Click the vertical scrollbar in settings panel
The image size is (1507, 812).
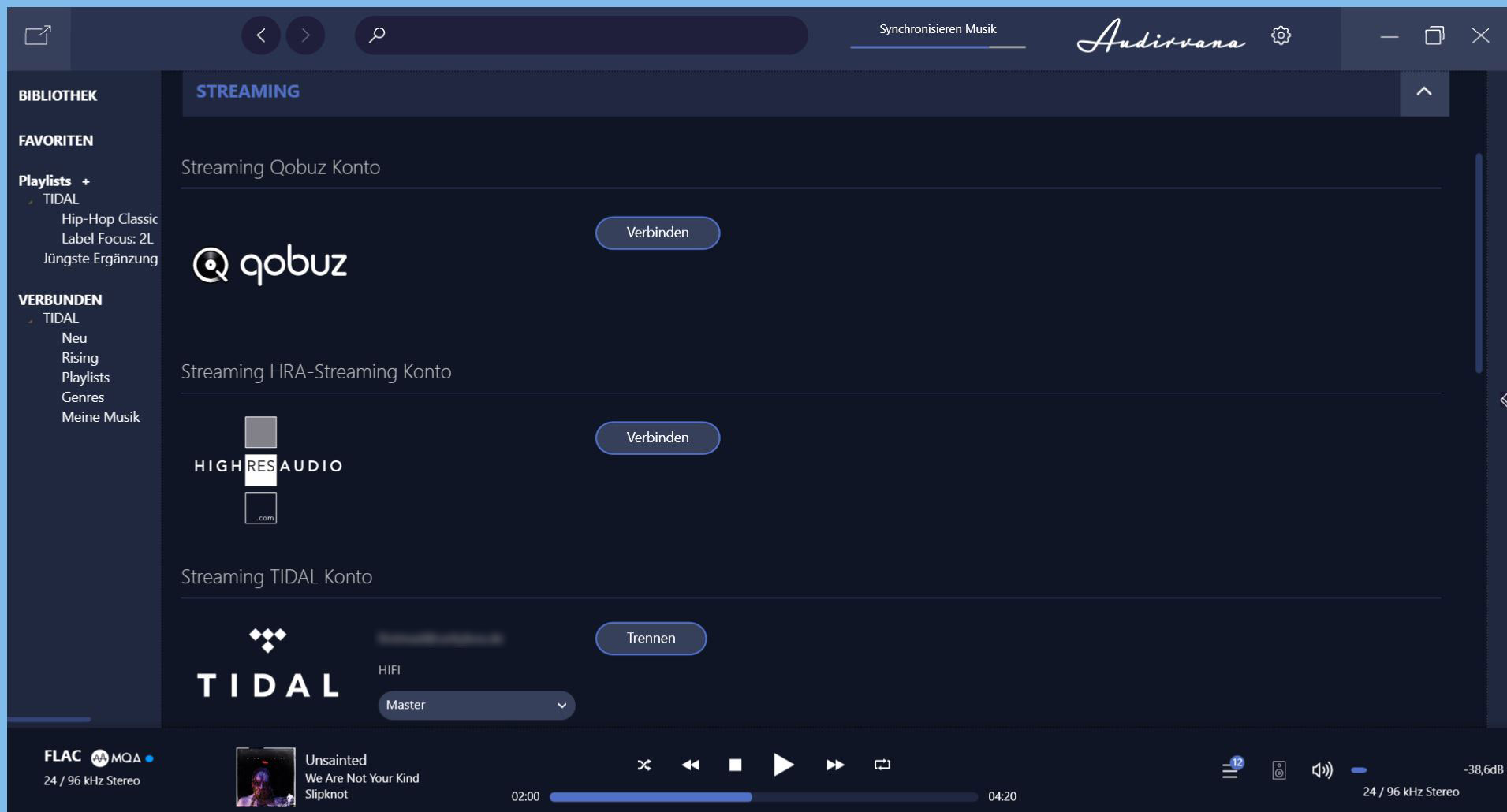point(1479,263)
